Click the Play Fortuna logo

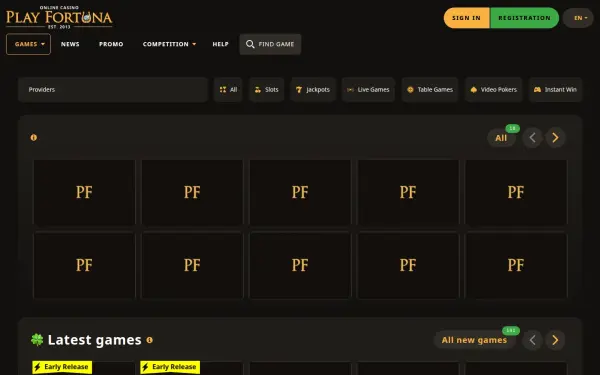59,17
